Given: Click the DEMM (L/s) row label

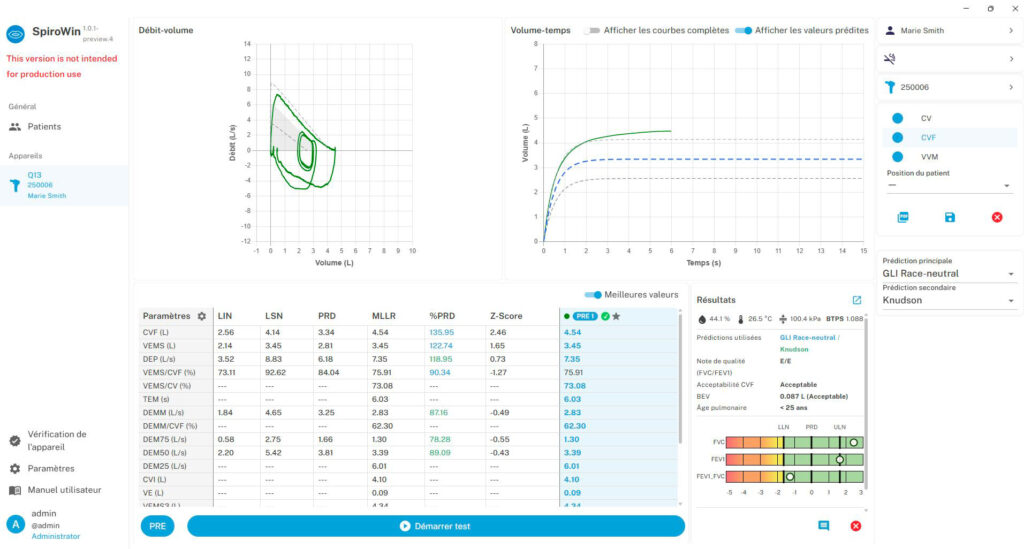Looking at the screenshot, I should (163, 413).
